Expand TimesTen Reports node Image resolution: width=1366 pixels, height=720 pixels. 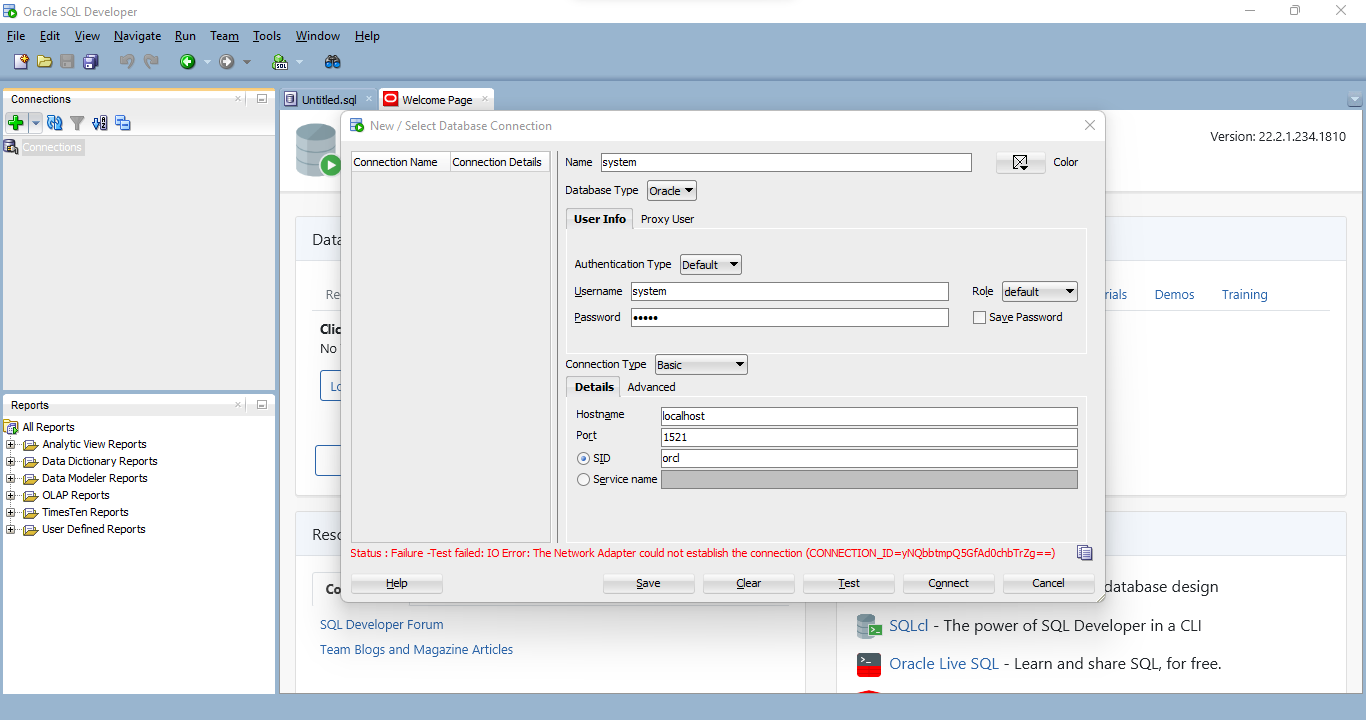click(11, 513)
